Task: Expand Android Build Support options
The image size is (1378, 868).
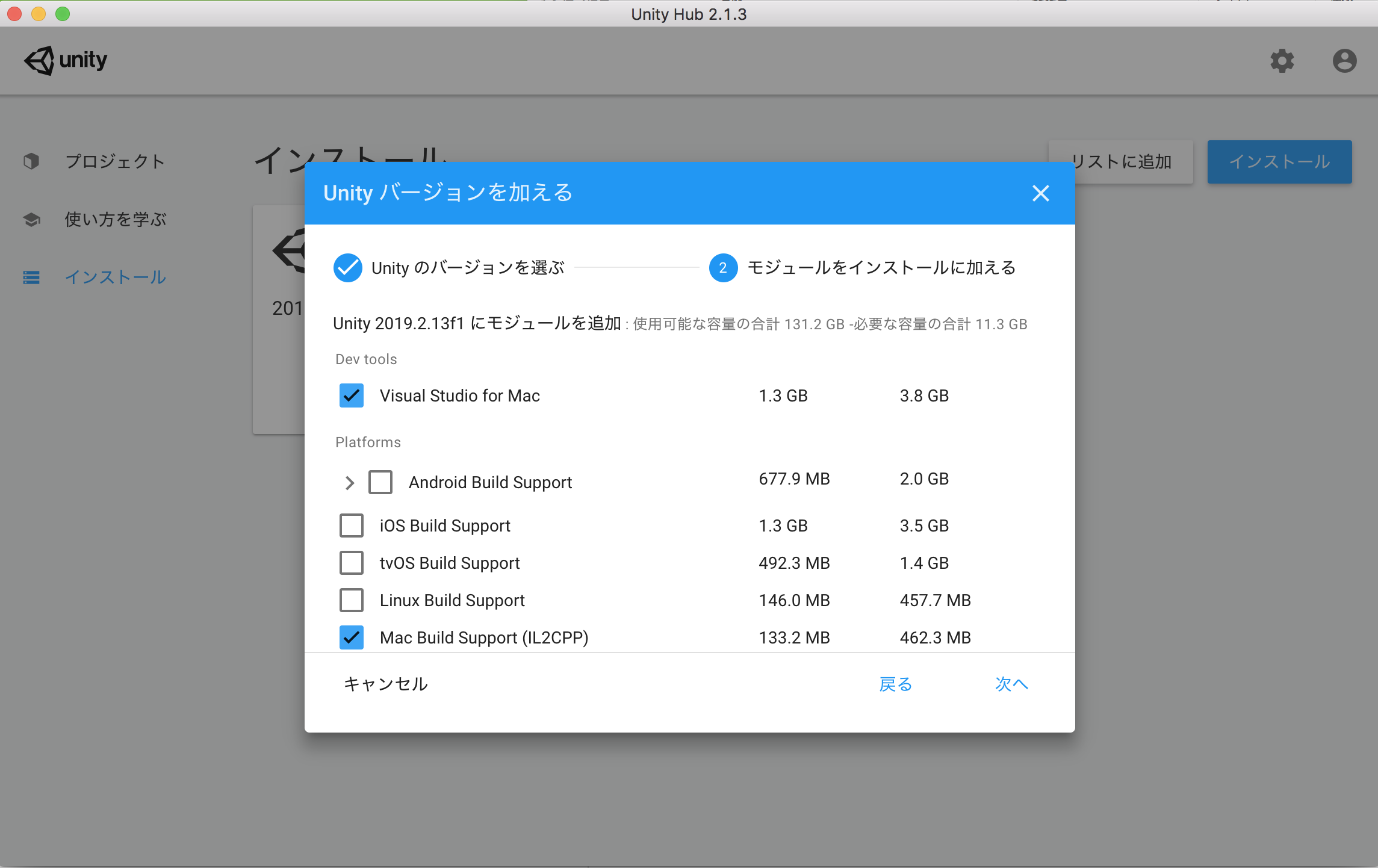Action: click(x=349, y=482)
